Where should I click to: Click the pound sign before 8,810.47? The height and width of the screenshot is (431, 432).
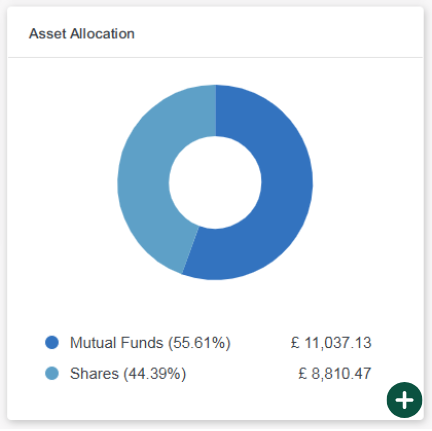(302, 373)
